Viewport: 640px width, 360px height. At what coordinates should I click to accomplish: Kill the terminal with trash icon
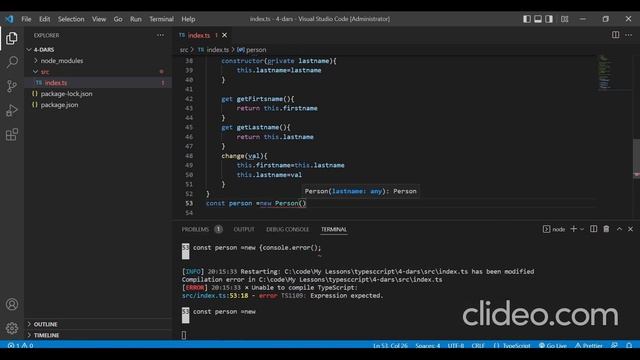[x=607, y=229]
